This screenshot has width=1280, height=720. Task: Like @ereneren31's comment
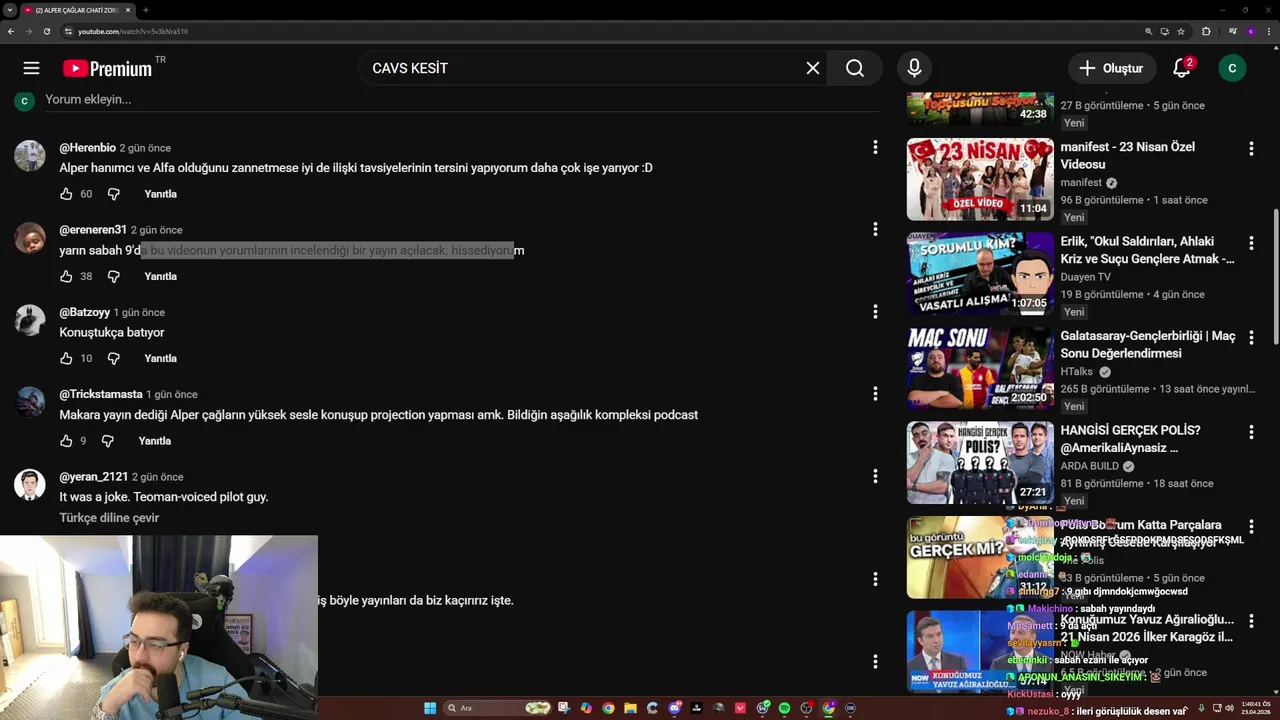tap(66, 276)
